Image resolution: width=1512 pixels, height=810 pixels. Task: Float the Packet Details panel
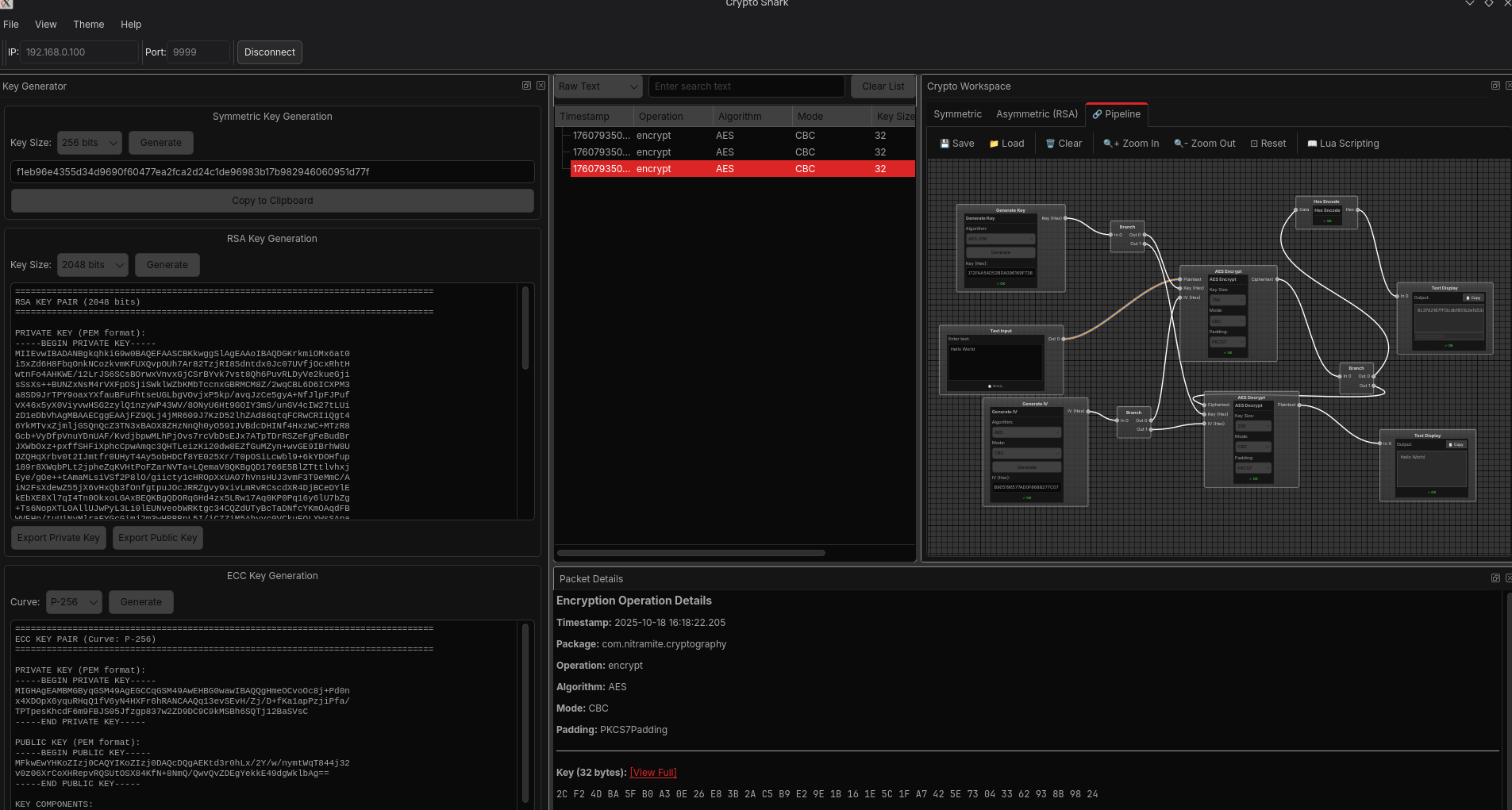coord(1495,578)
